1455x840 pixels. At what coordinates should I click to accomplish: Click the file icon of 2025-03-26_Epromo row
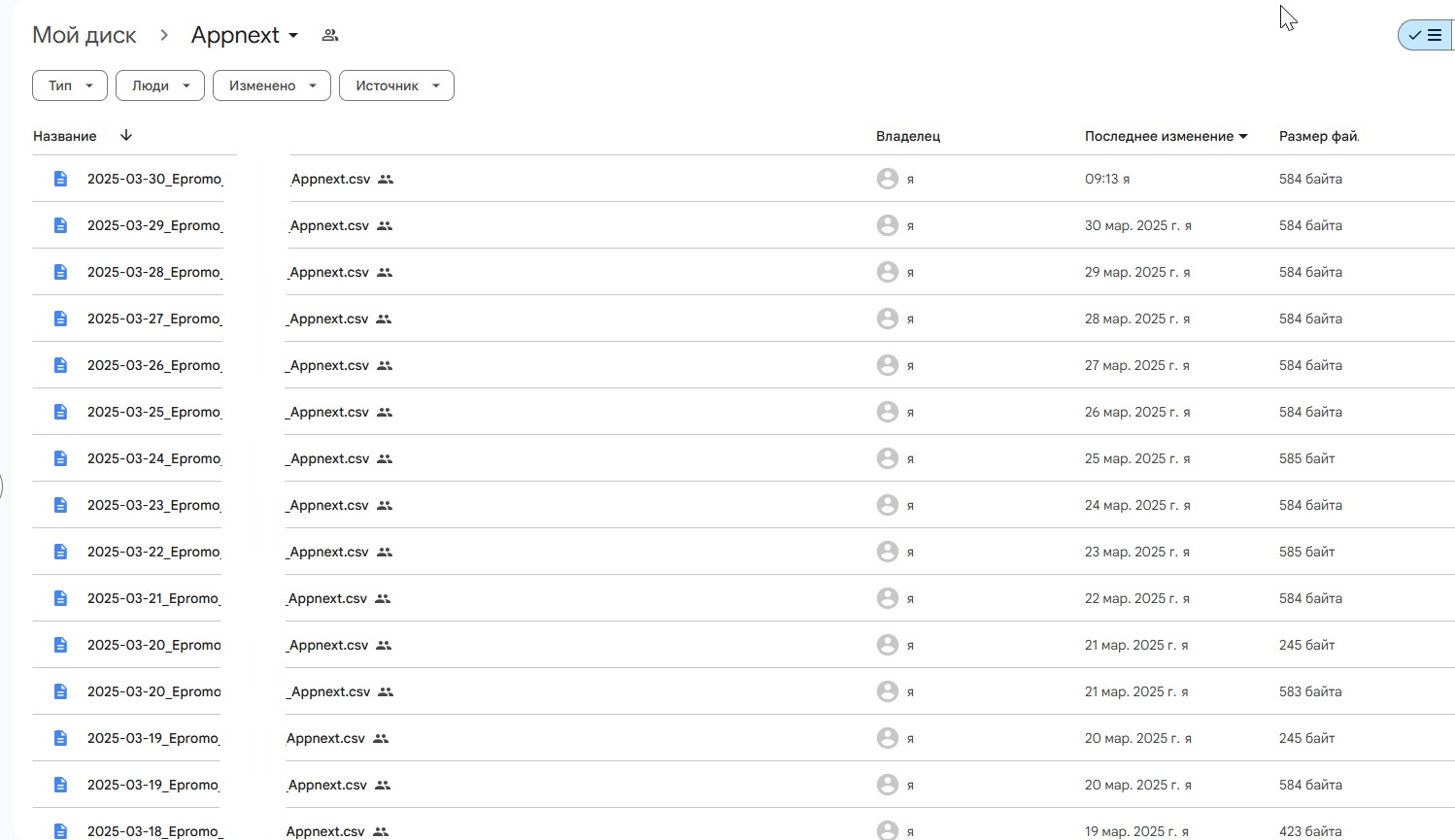60,365
